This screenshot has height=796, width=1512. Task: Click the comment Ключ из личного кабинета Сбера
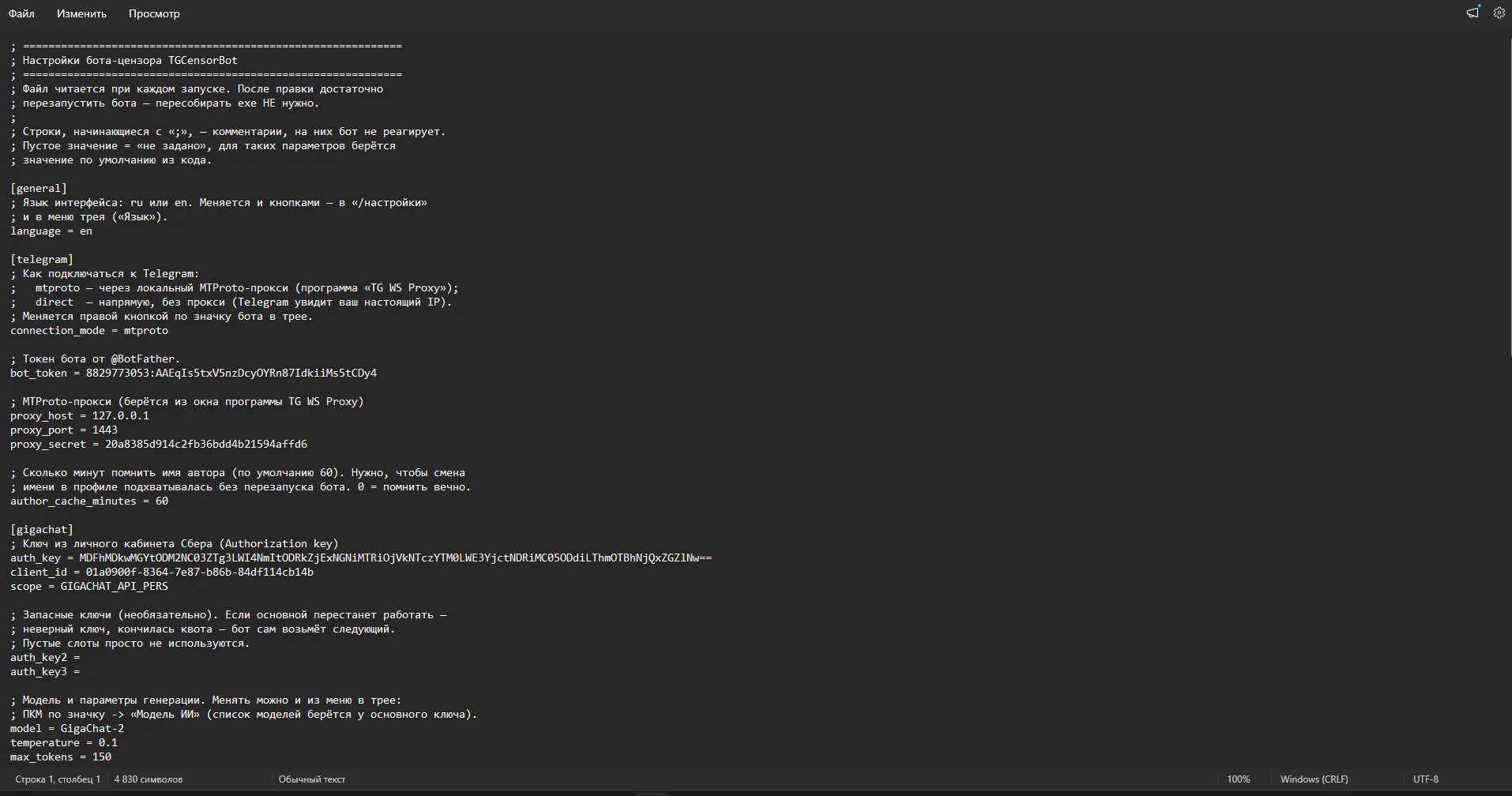click(x=175, y=543)
